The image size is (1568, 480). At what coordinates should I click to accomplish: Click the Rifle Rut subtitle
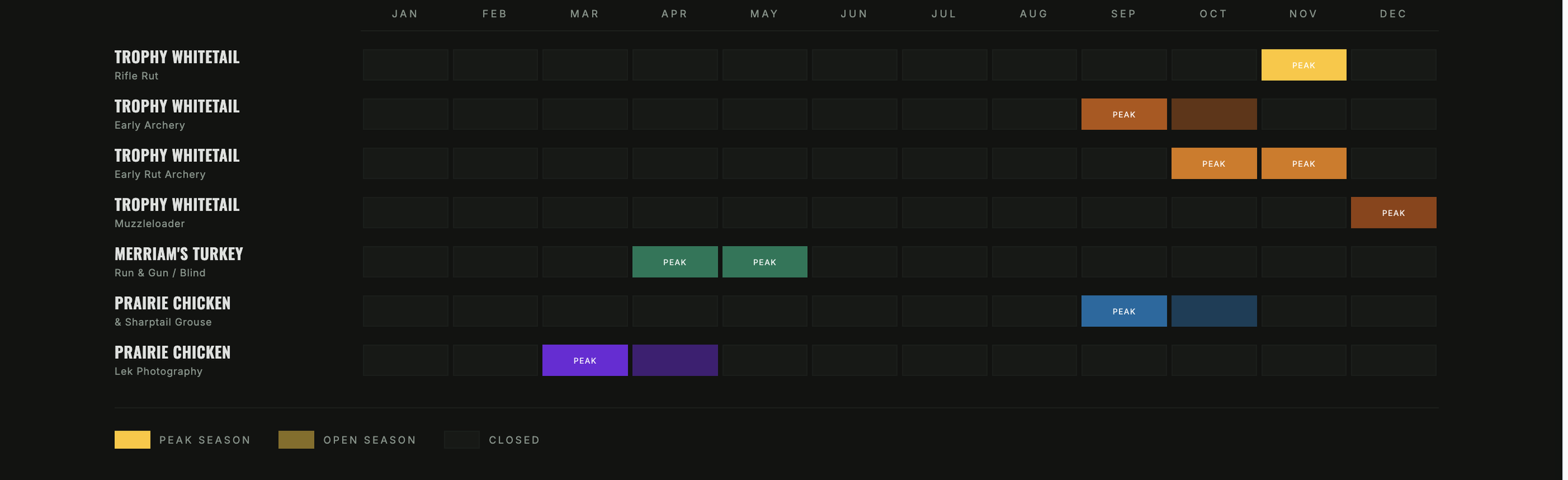136,76
